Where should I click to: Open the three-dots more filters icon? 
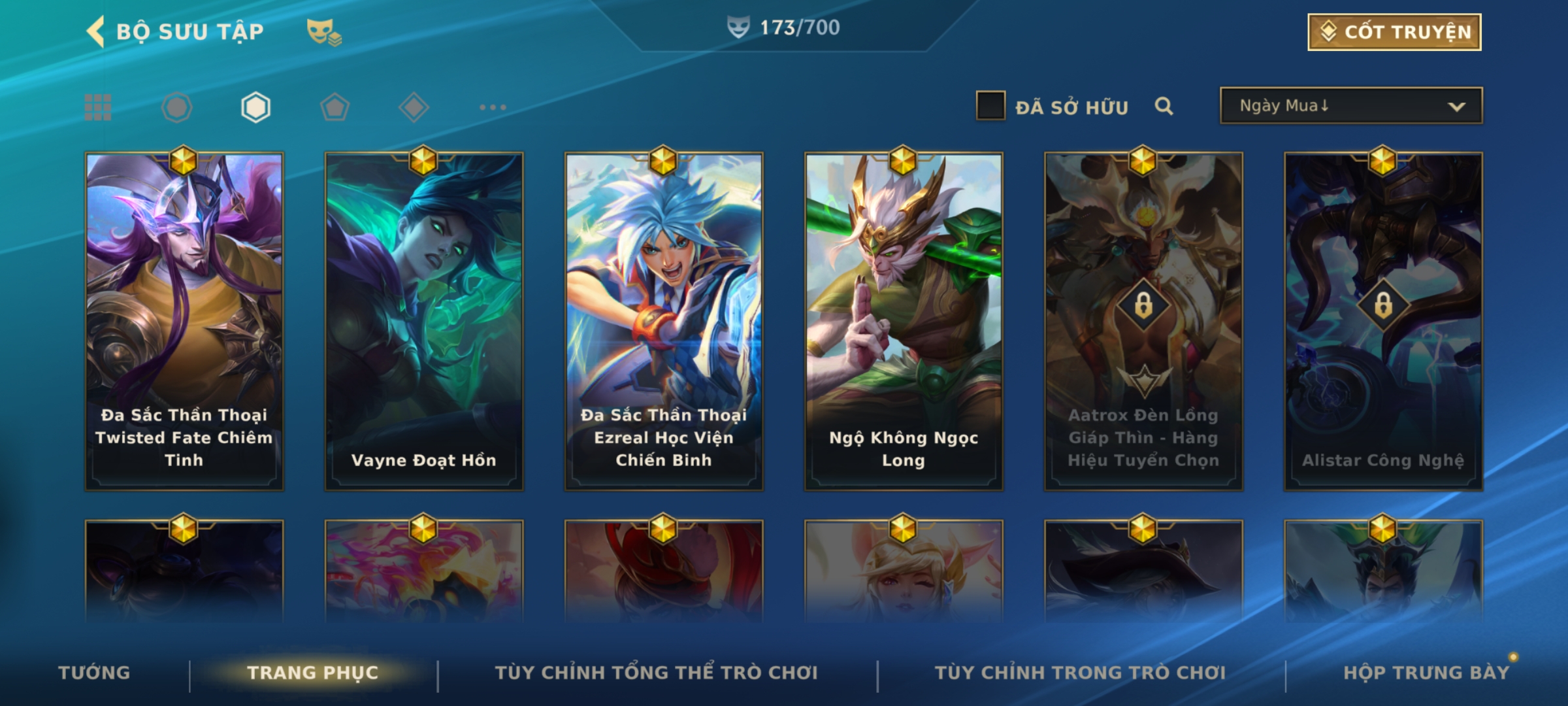click(x=493, y=107)
